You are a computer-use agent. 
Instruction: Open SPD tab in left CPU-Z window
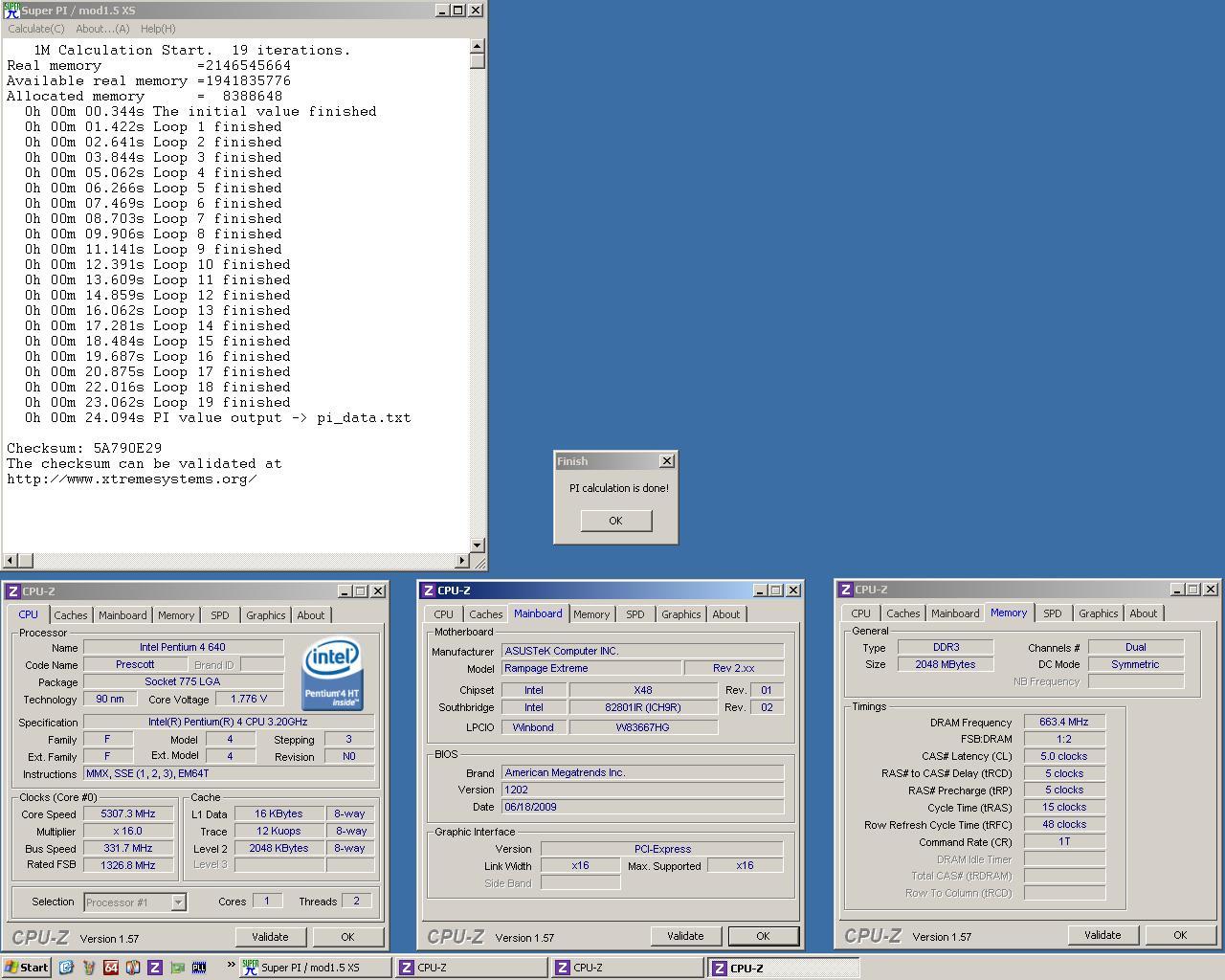[x=220, y=615]
